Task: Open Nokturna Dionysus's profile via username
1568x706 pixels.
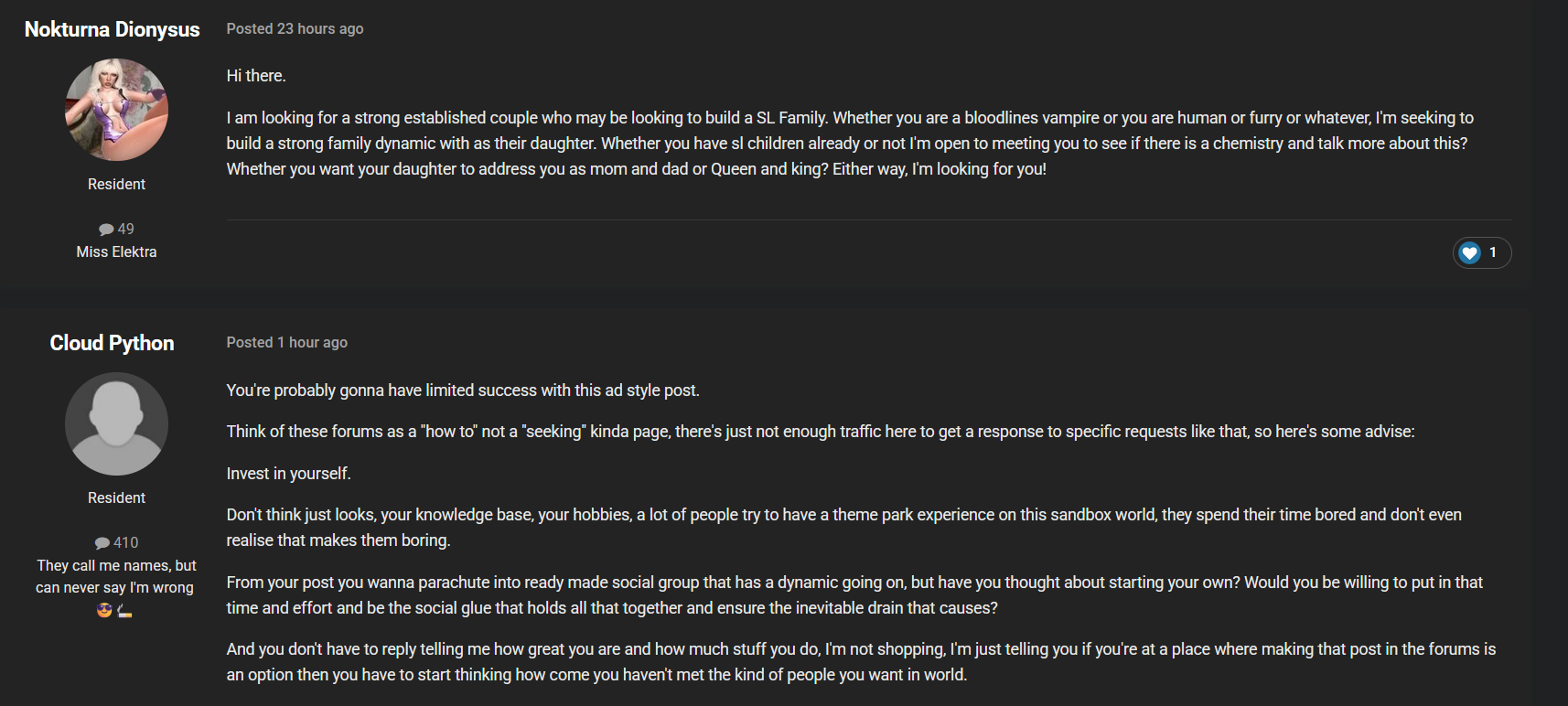Action: 112,29
